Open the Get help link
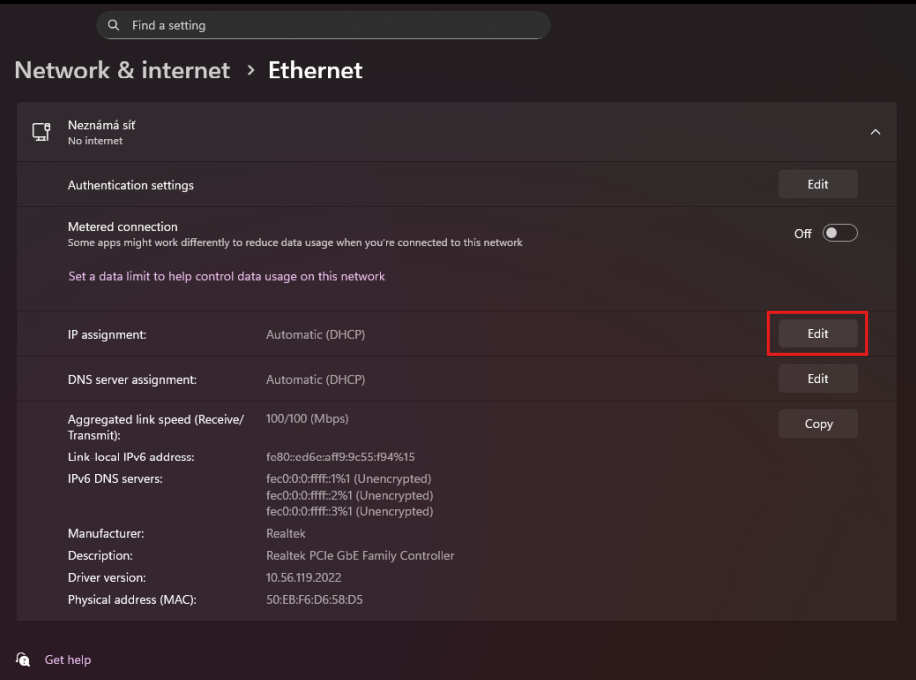 [x=68, y=660]
